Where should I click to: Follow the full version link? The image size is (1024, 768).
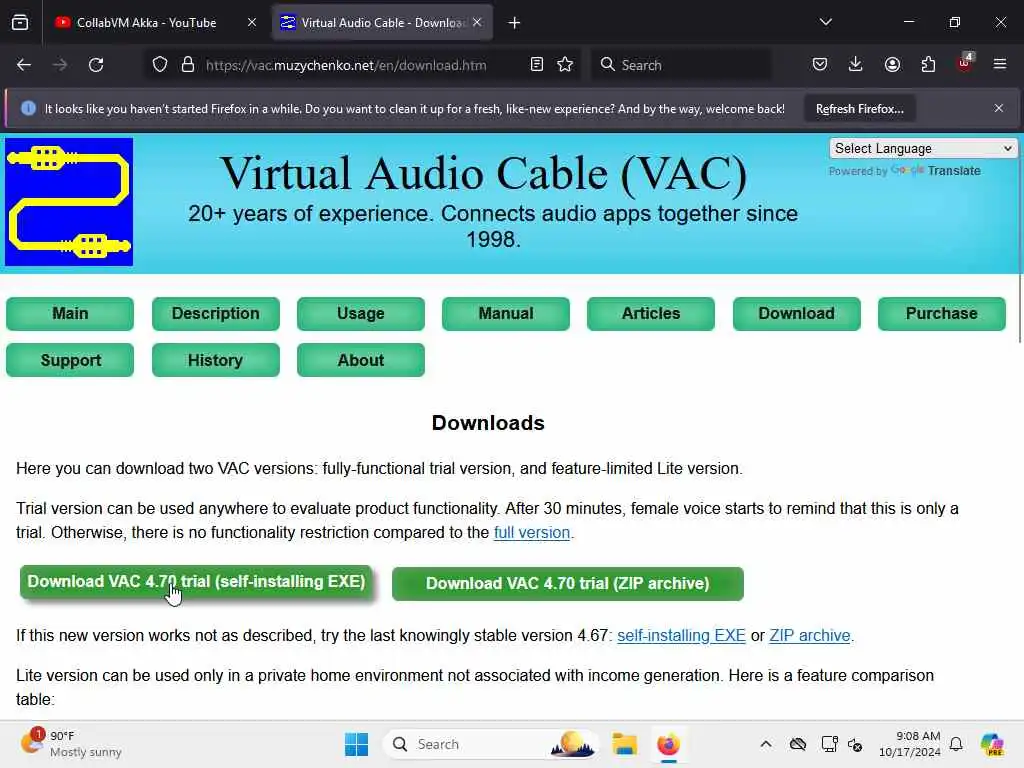click(532, 533)
